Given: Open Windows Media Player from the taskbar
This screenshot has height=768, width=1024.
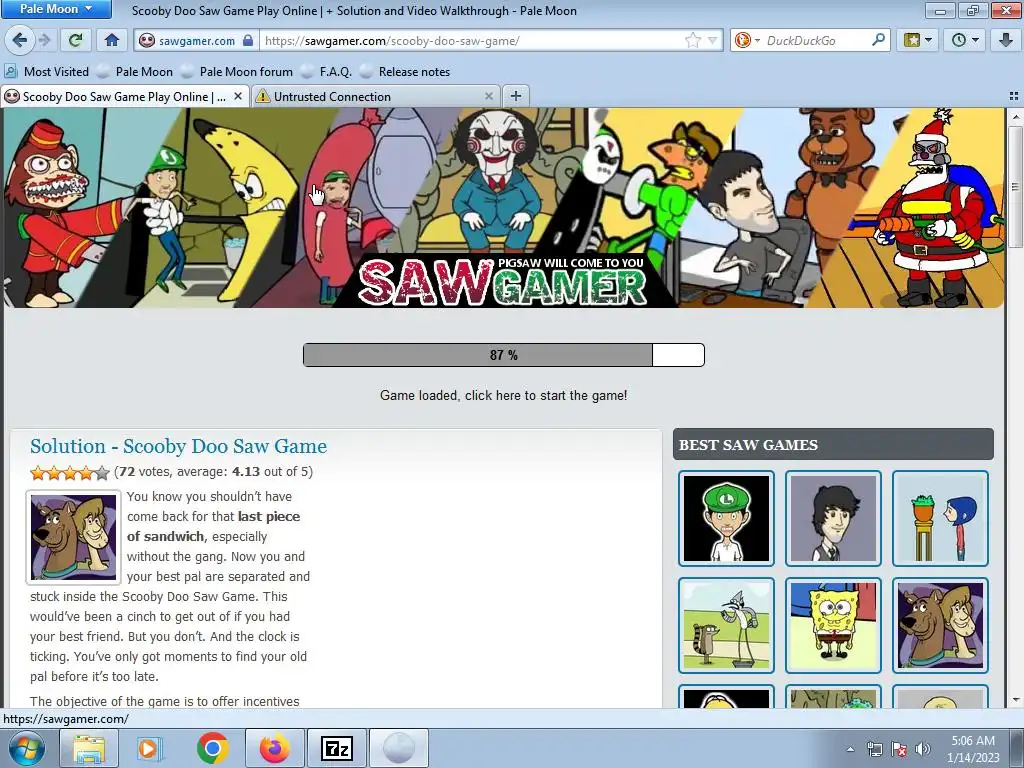Looking at the screenshot, I should [x=150, y=748].
